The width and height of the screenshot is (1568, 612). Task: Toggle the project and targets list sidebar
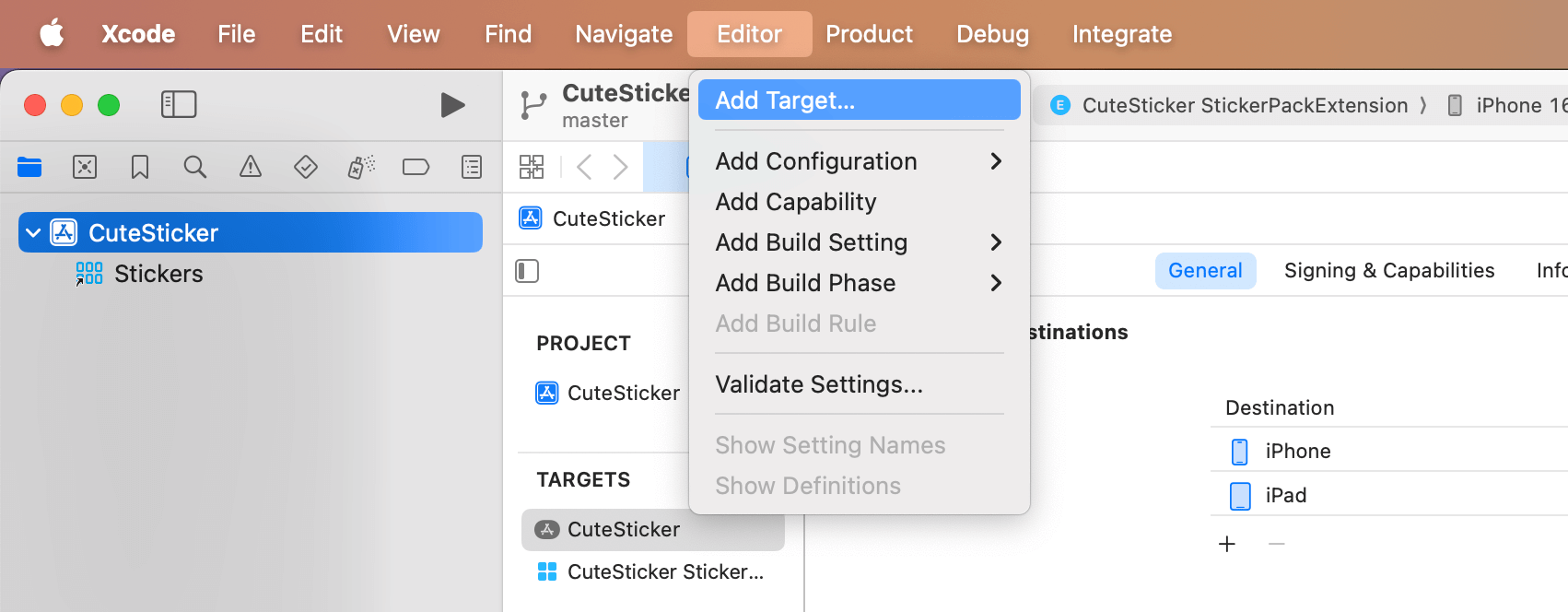tap(527, 271)
